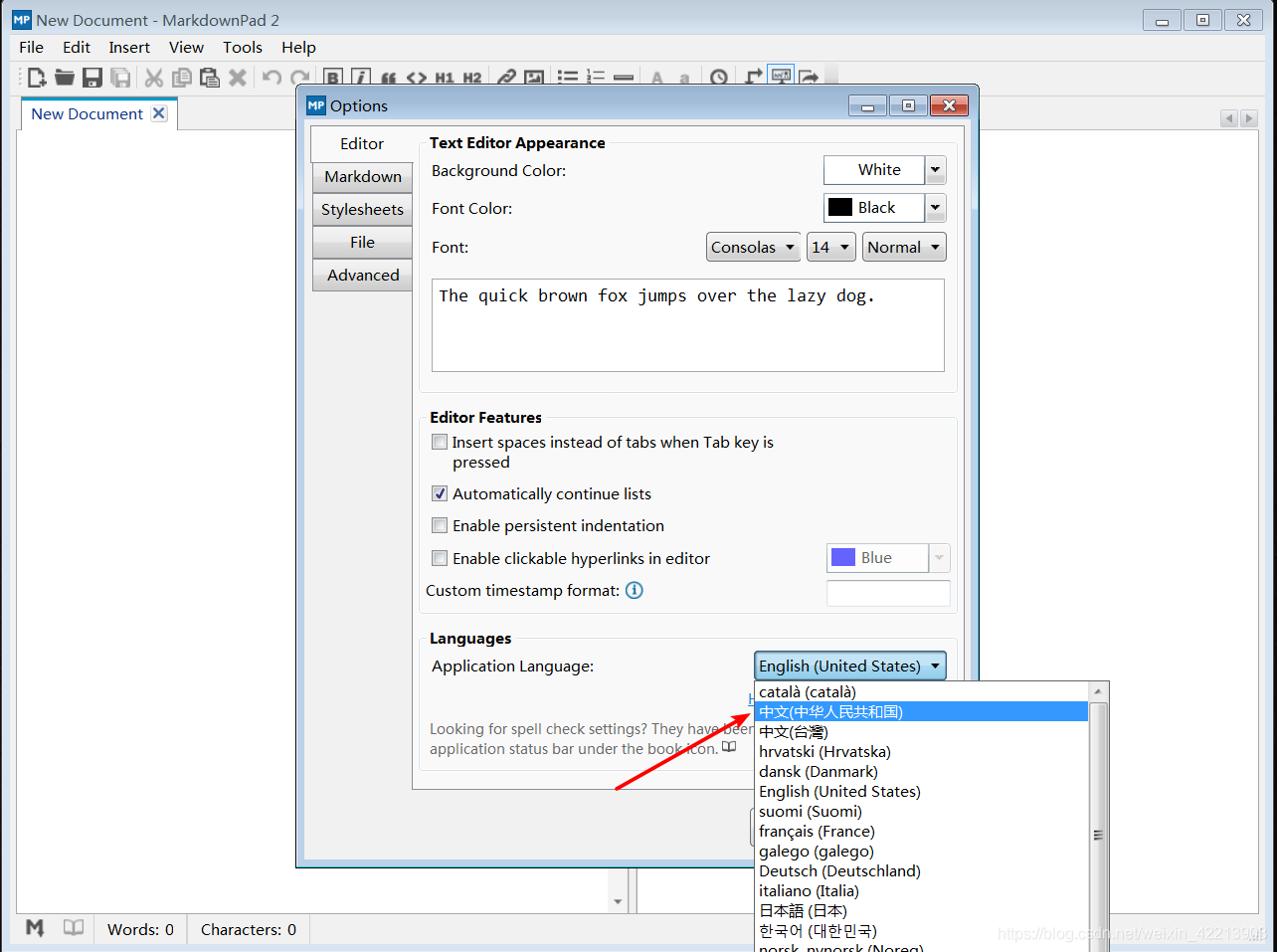Screen dimensions: 1277x952
Task: Click the black Font Color swatch
Action: point(840,207)
